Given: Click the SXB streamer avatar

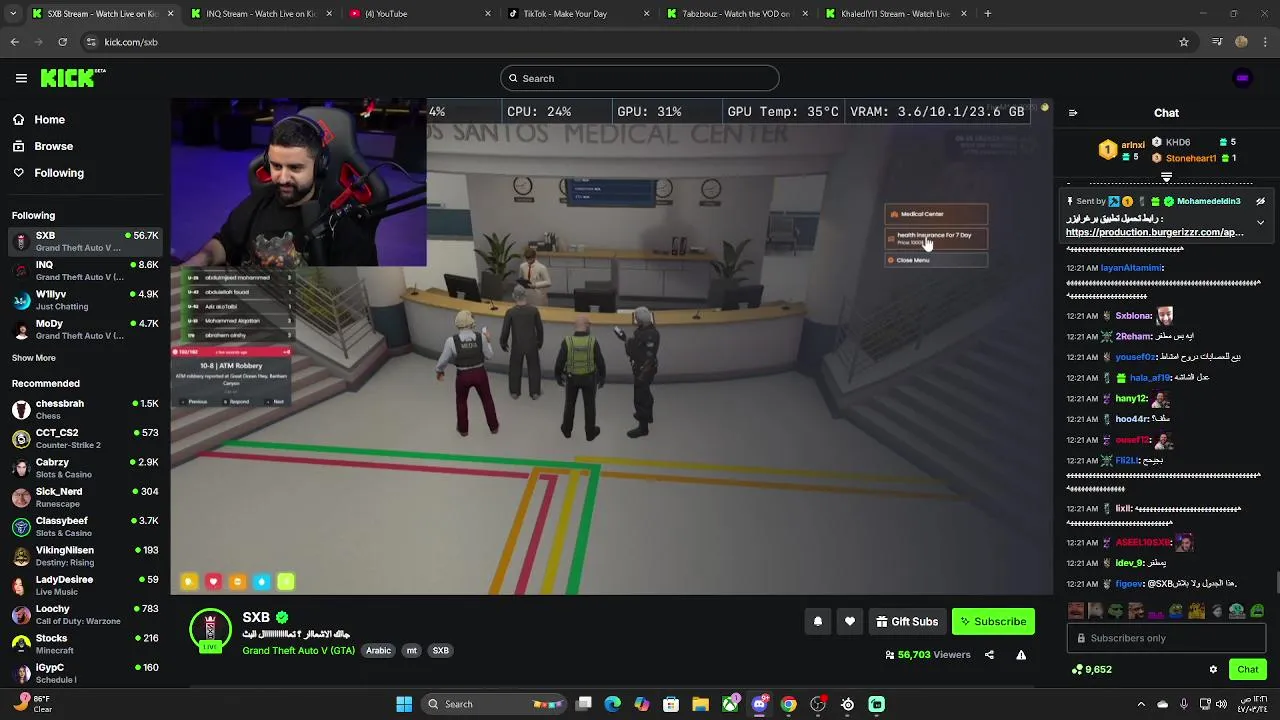Looking at the screenshot, I should pos(210,630).
